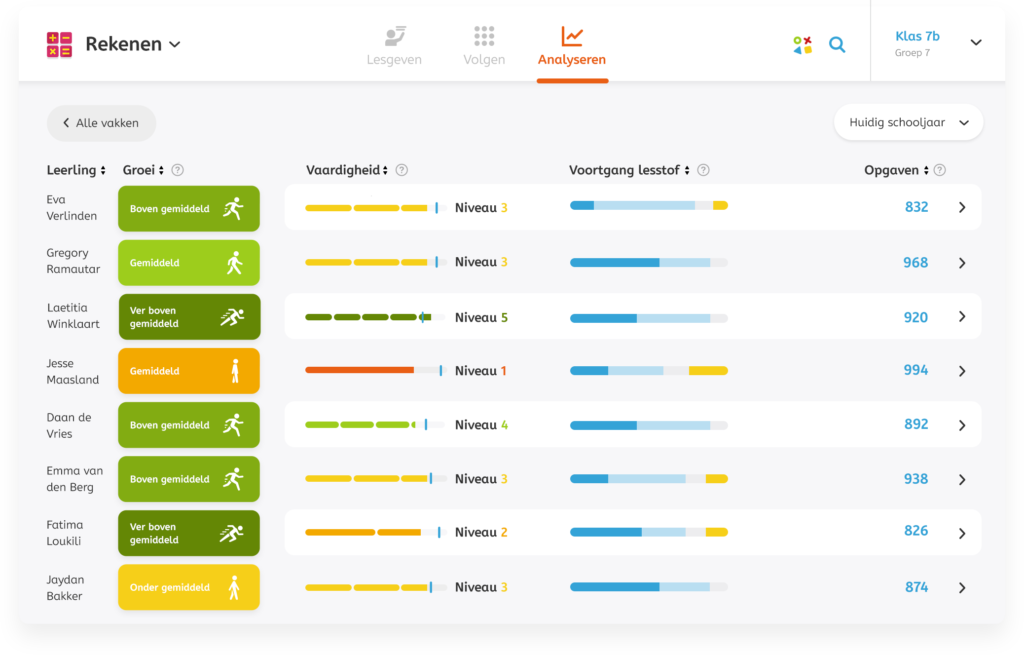Image resolution: width=1024 pixels, height=655 pixels.
Task: Click help icon beside Voortgang lesstof
Action: [703, 170]
